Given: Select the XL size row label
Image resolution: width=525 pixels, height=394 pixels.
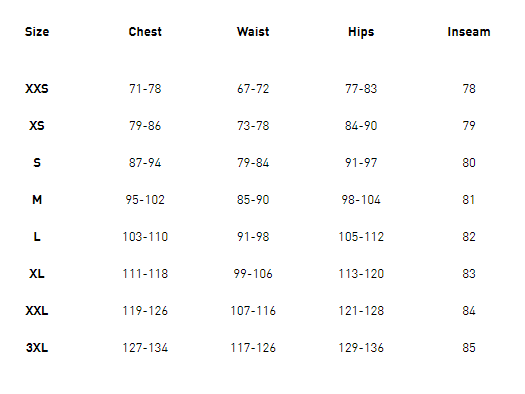Looking at the screenshot, I should tap(37, 273).
